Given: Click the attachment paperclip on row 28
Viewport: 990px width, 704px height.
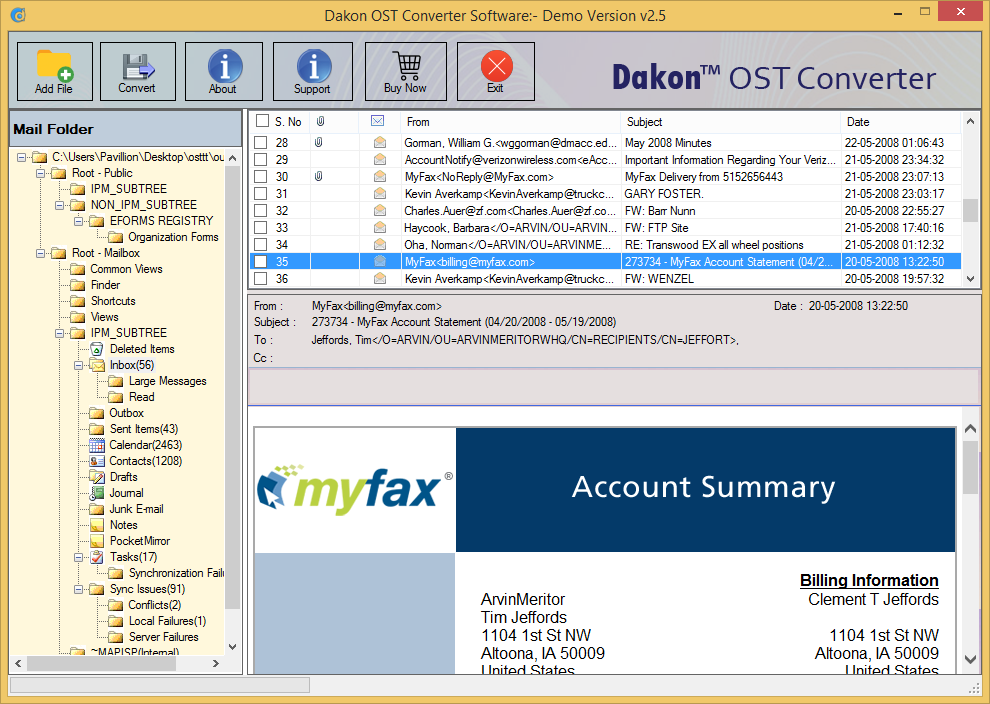Looking at the screenshot, I should coord(319,143).
